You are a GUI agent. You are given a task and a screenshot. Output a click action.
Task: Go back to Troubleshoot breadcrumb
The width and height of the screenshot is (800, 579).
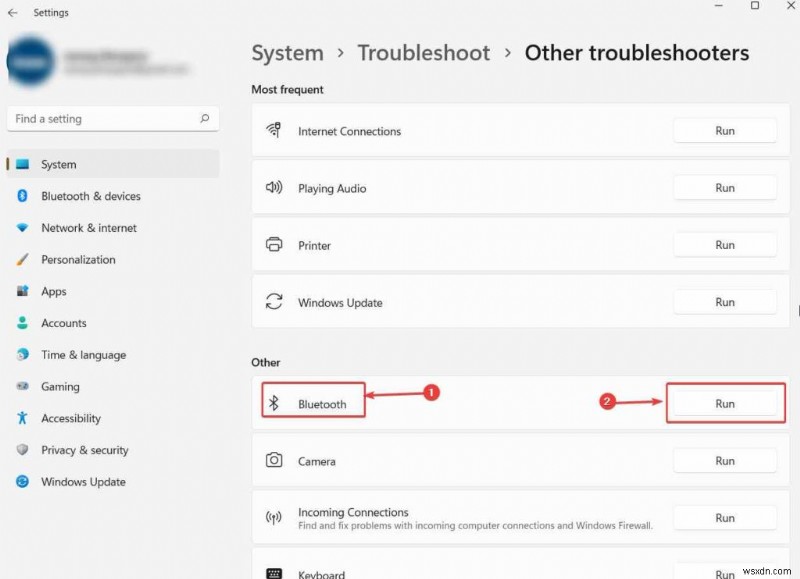423,53
